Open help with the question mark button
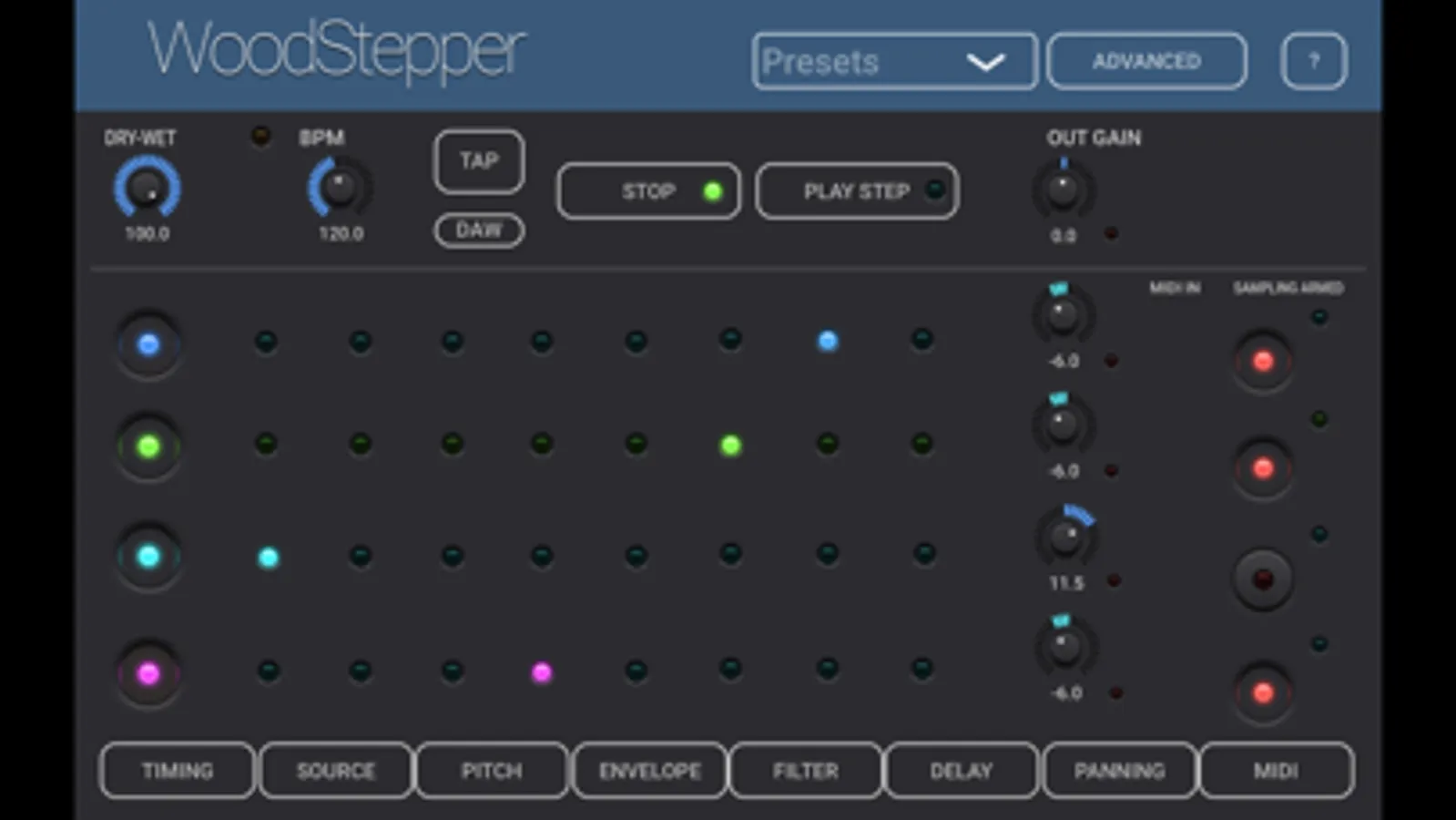This screenshot has width=1456, height=820. click(x=1313, y=61)
